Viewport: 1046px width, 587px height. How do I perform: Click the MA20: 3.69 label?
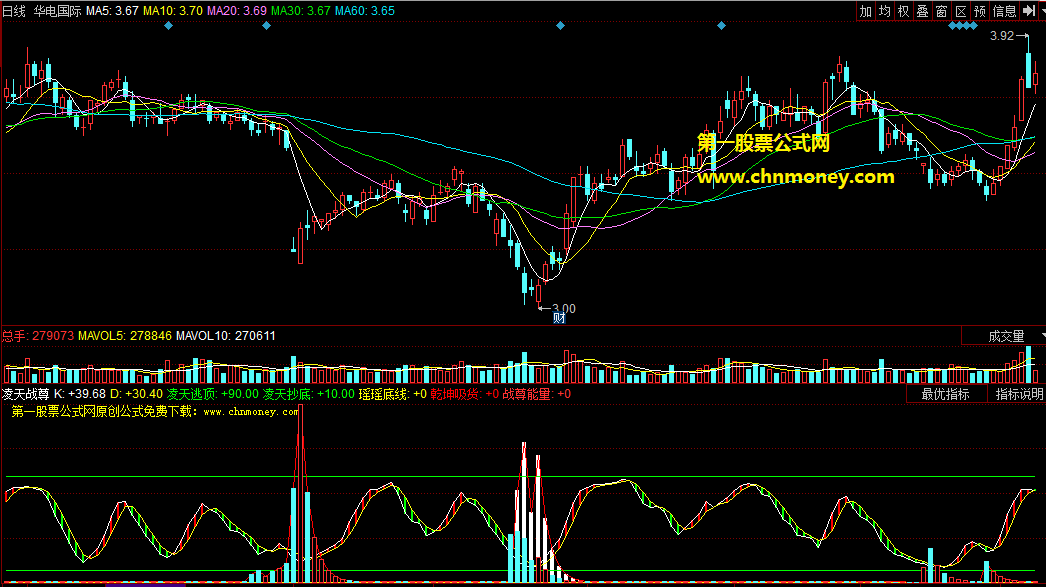click(x=237, y=11)
